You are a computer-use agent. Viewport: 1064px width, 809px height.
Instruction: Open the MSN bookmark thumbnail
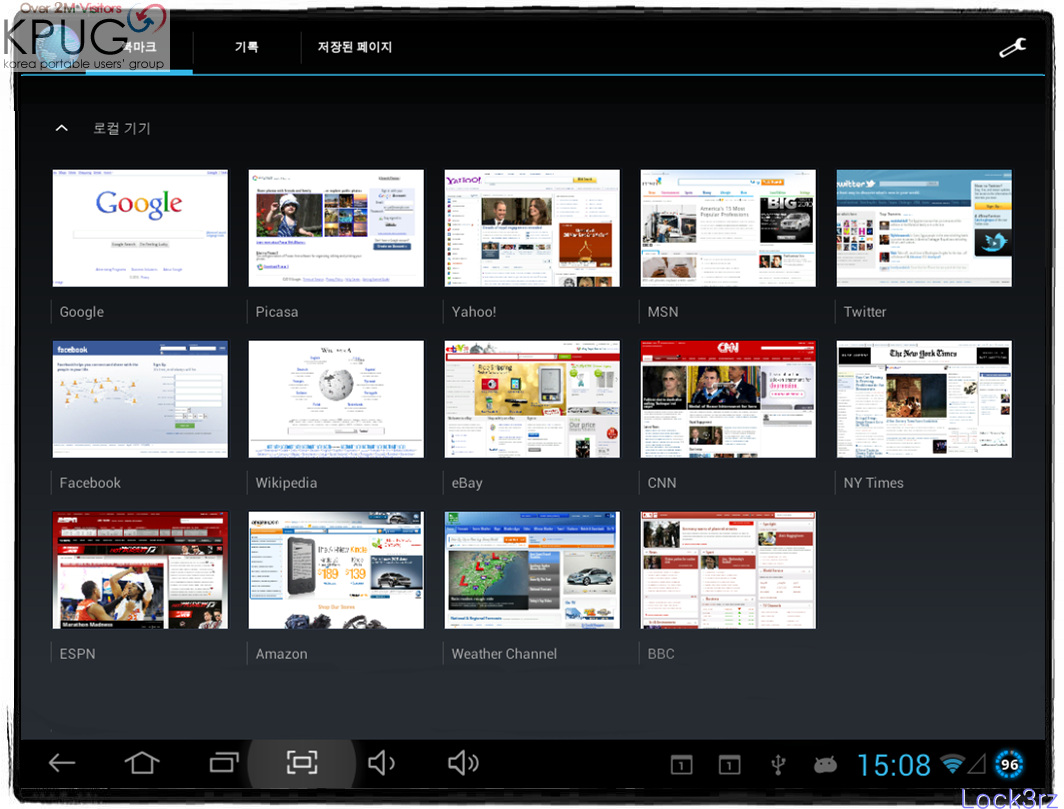[x=728, y=228]
